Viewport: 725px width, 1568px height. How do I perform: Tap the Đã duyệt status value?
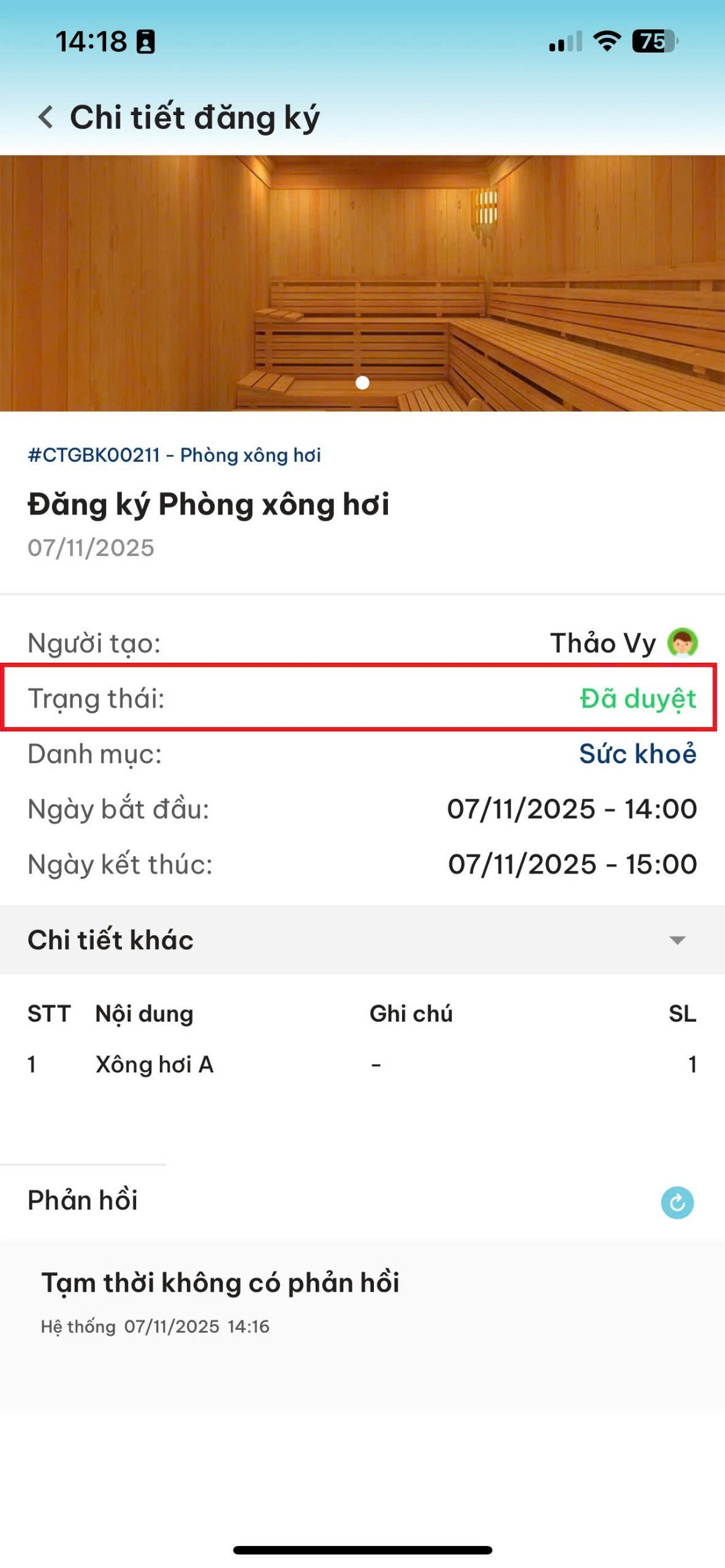637,698
